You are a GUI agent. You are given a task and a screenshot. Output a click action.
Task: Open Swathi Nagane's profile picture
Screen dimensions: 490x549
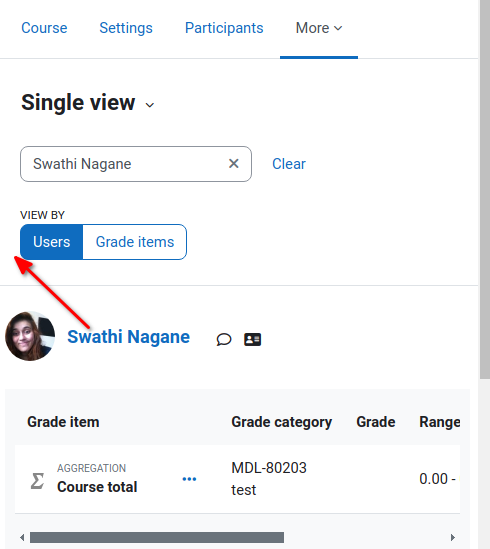(x=30, y=336)
